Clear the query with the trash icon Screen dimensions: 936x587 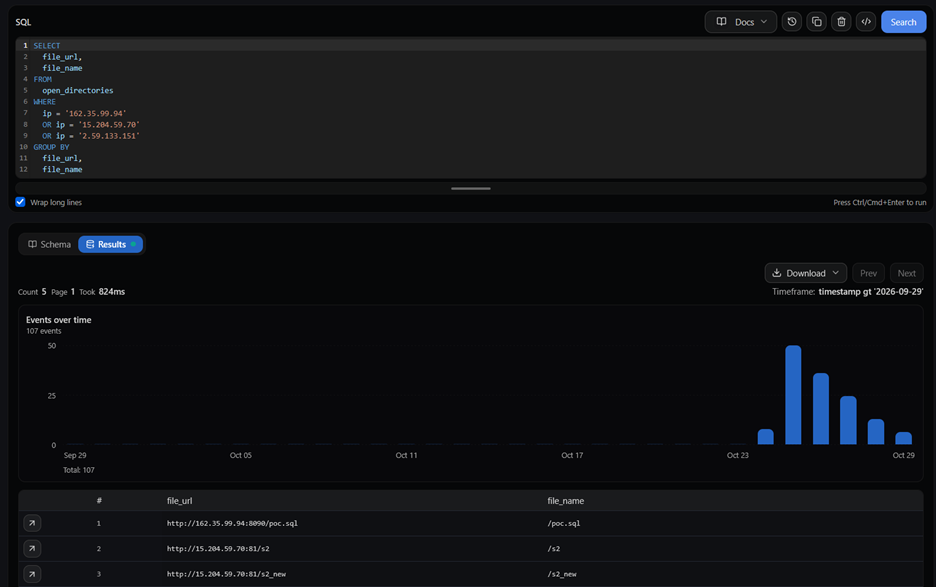(x=841, y=22)
